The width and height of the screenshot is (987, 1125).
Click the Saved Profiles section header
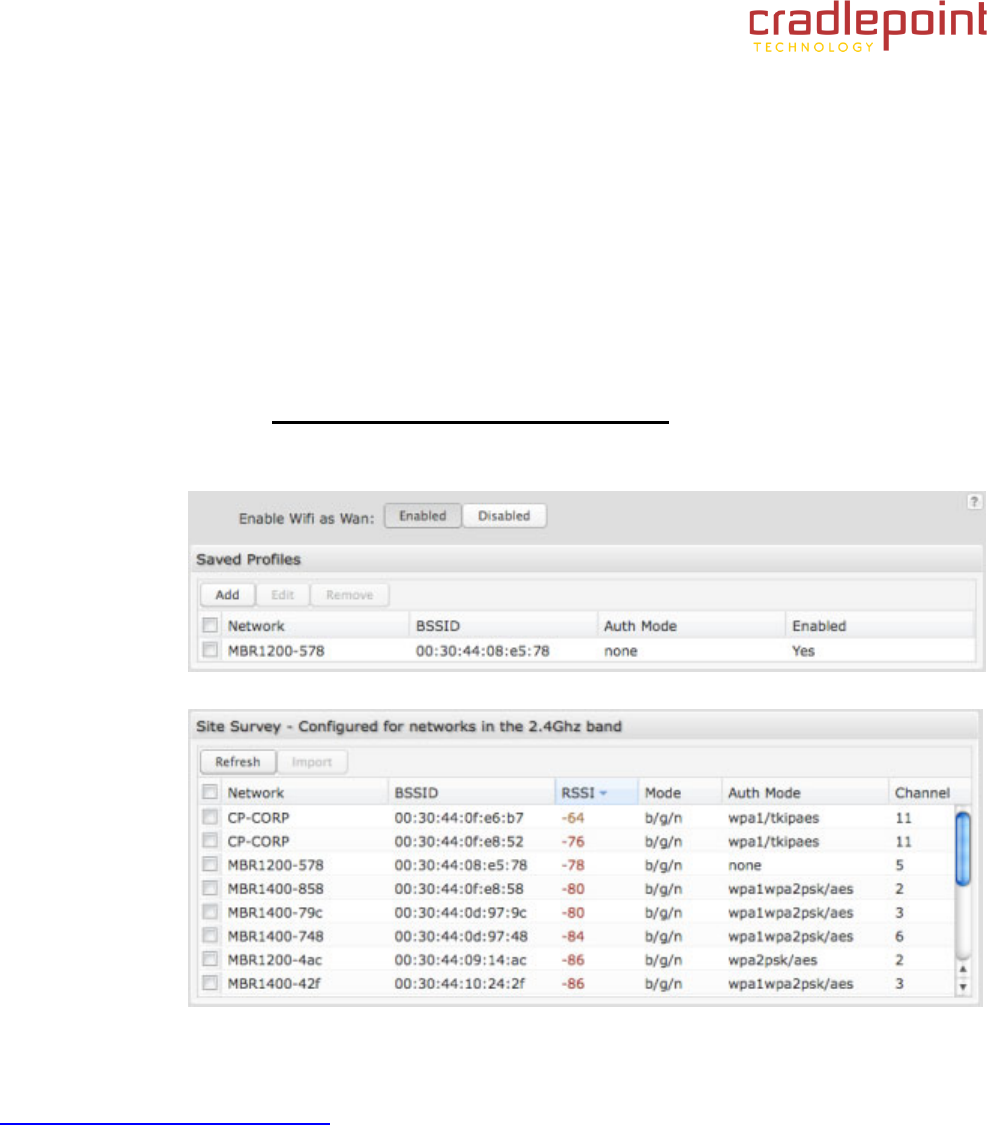pyautogui.click(x=587, y=560)
